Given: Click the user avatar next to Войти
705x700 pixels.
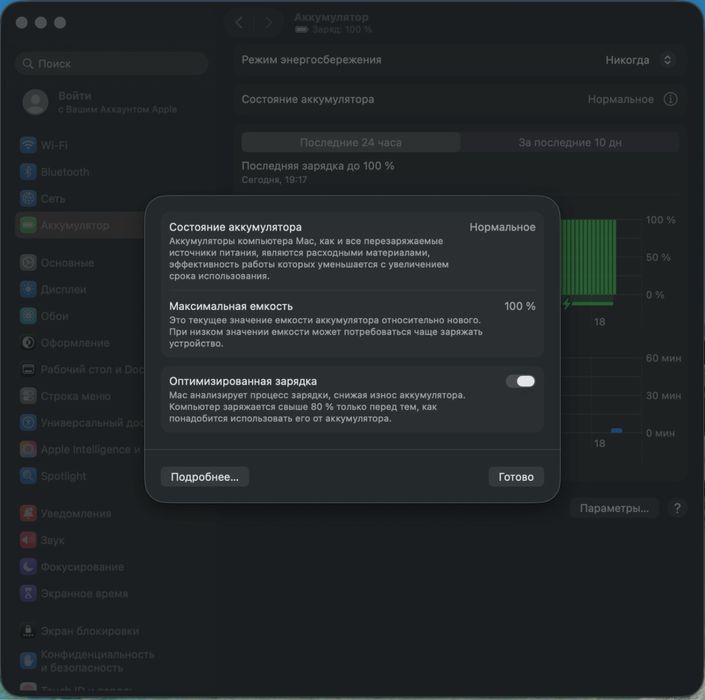Looking at the screenshot, I should click(36, 102).
